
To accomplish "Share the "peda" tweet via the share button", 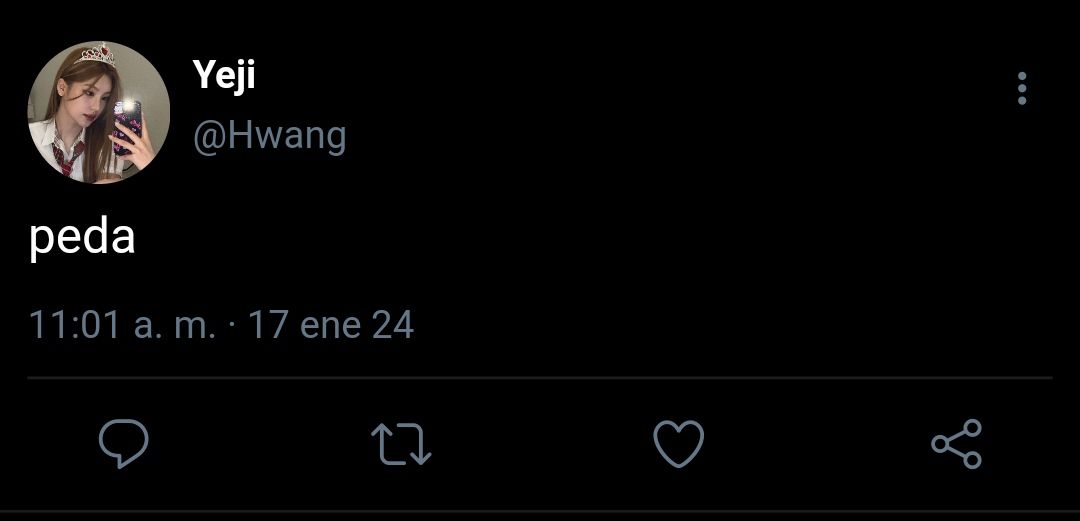I will coord(957,444).
